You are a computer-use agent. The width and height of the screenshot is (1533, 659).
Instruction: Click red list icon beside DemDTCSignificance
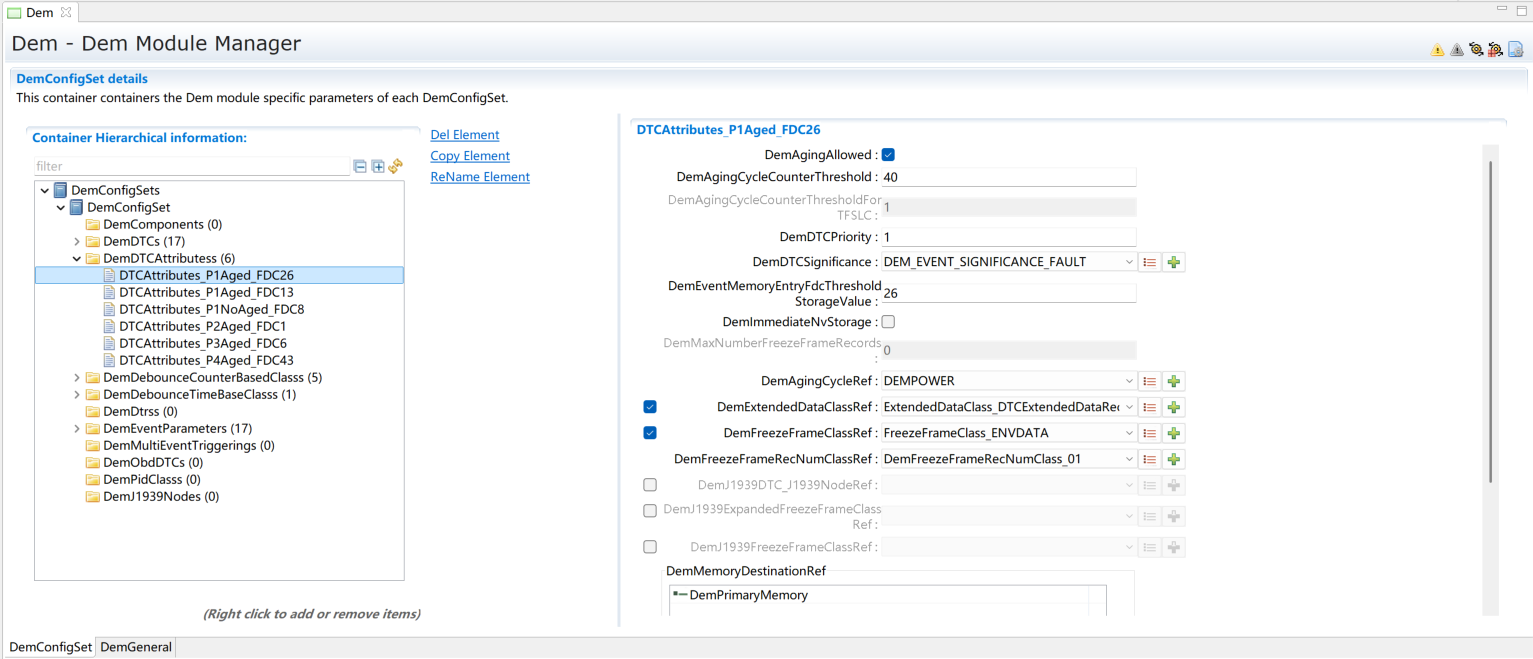1150,262
